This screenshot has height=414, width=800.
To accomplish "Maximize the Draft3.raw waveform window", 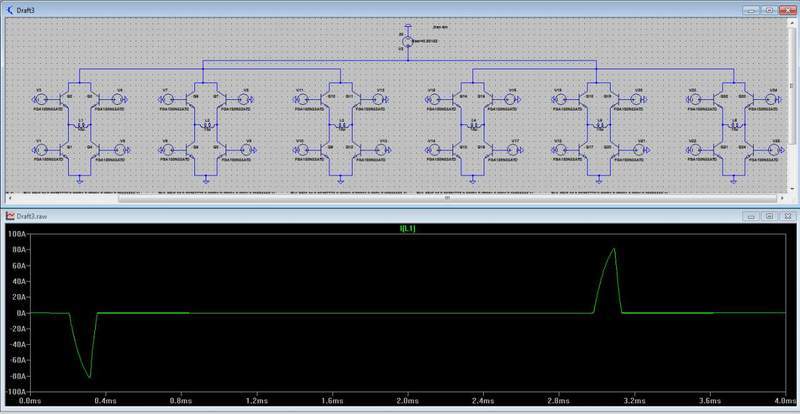I will [769, 215].
